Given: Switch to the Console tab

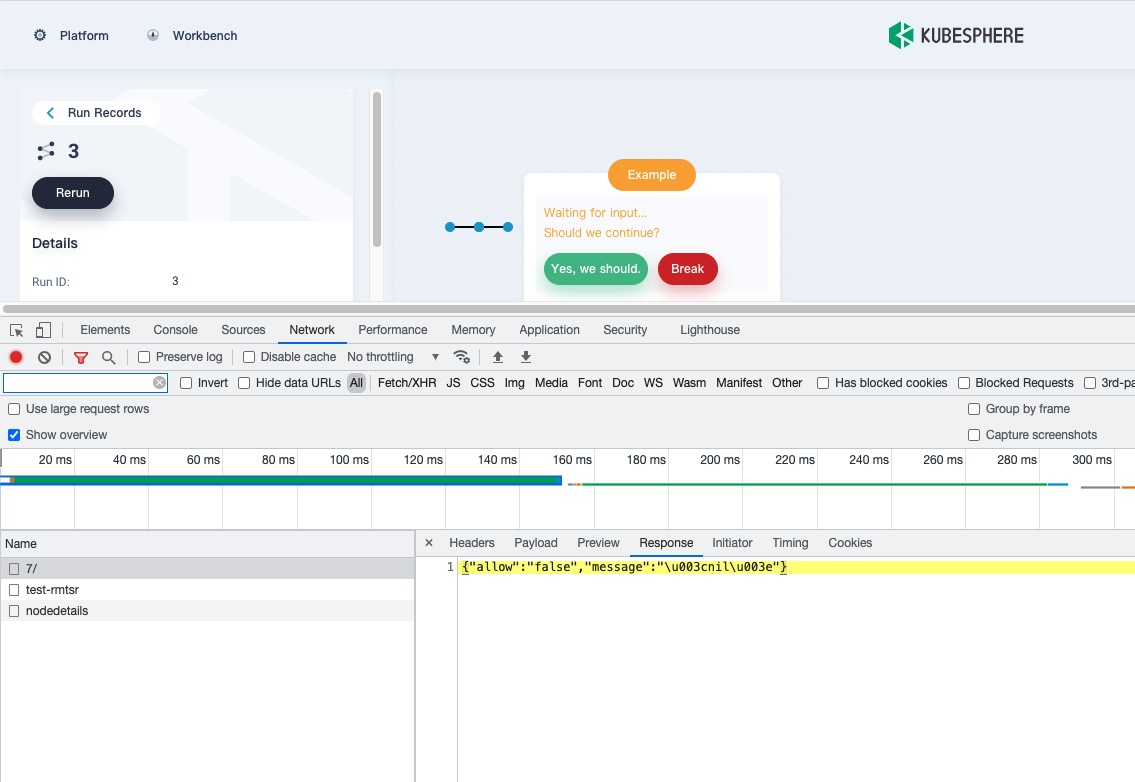Looking at the screenshot, I should point(175,329).
